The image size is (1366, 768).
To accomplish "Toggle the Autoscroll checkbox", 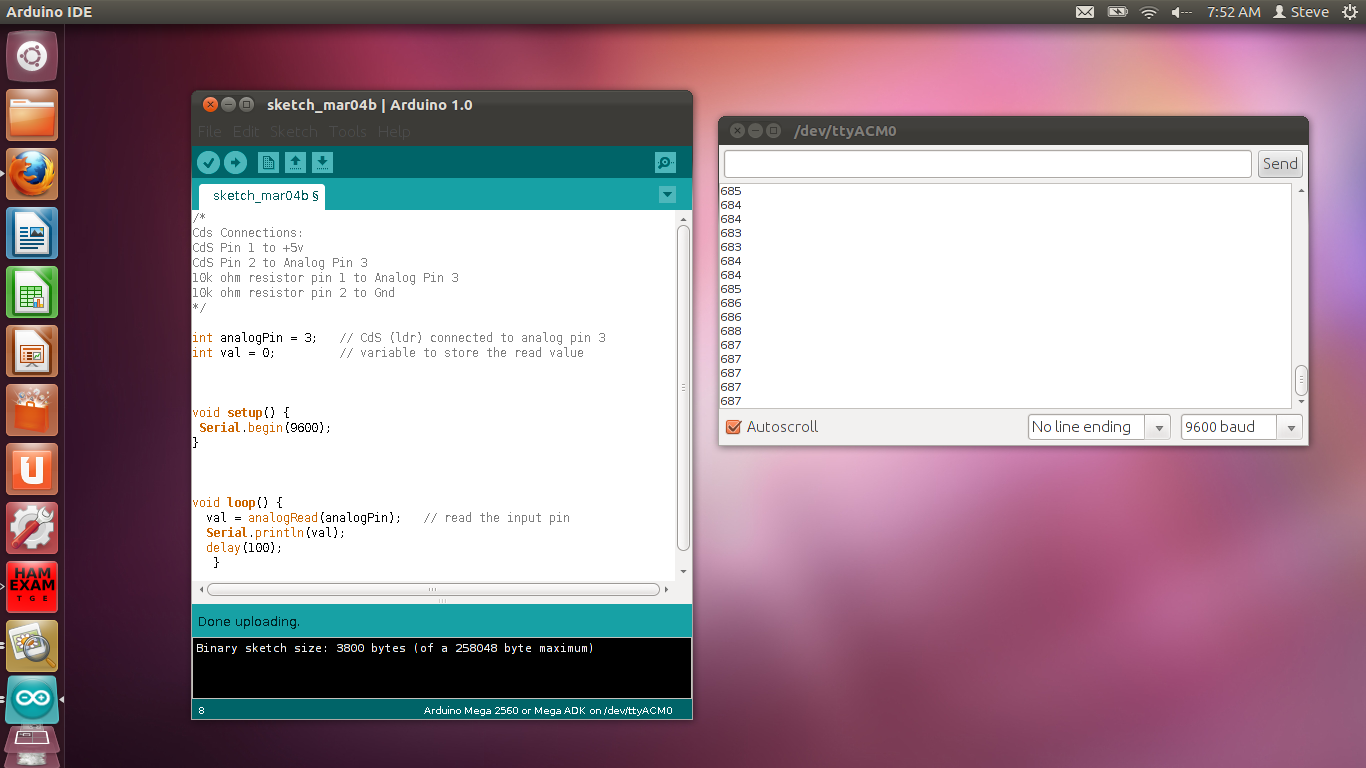I will (733, 426).
